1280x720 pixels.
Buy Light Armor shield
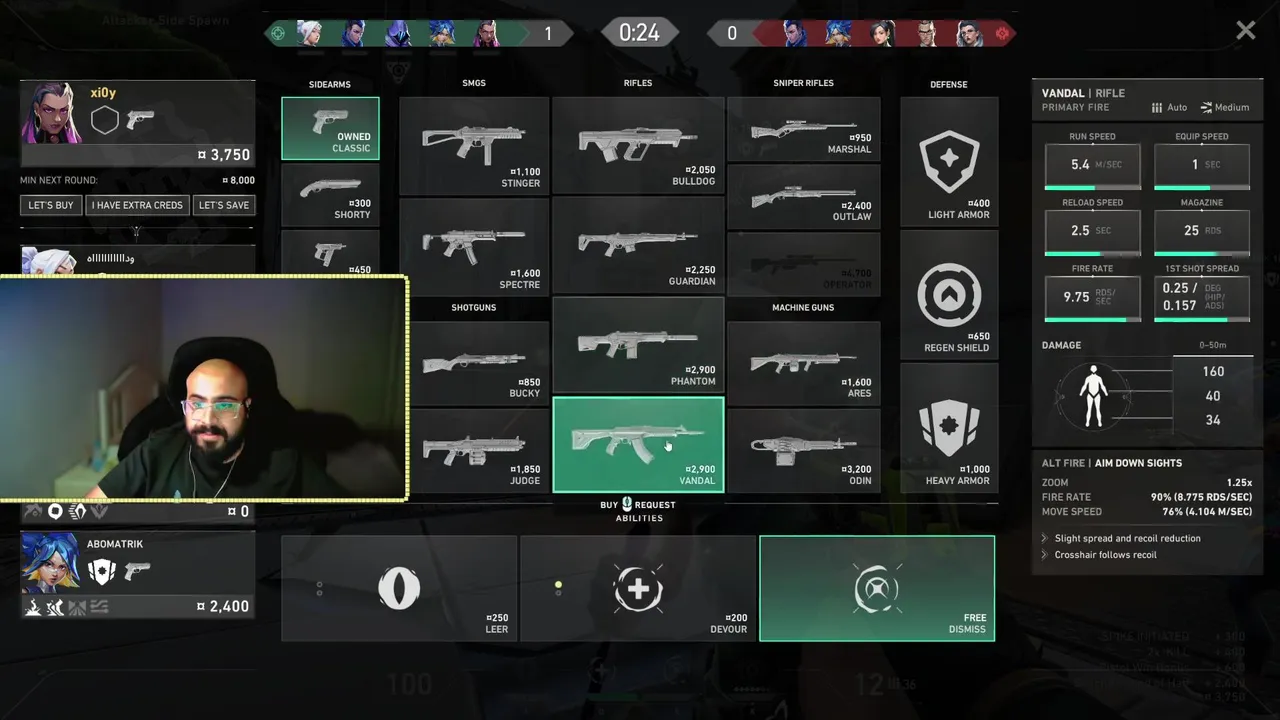(949, 161)
